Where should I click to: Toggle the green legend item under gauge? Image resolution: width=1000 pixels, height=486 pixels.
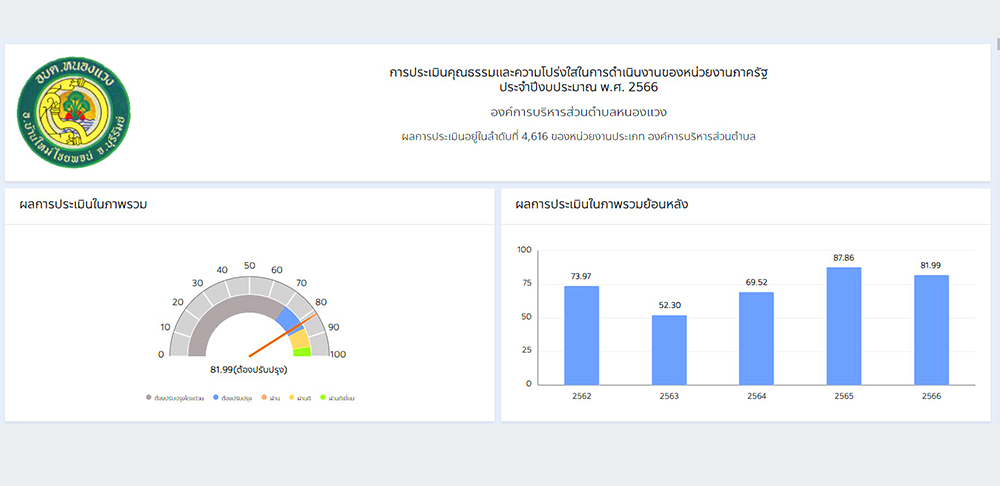(337, 398)
